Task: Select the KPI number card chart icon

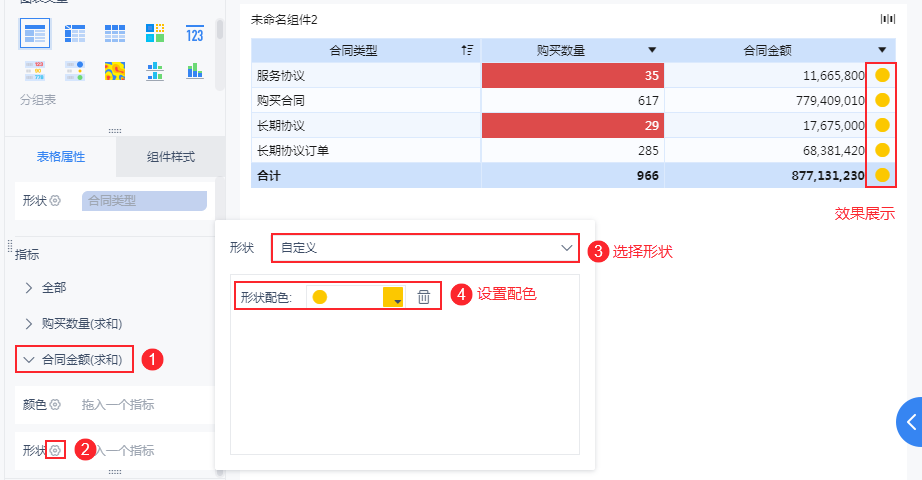Action: click(195, 34)
